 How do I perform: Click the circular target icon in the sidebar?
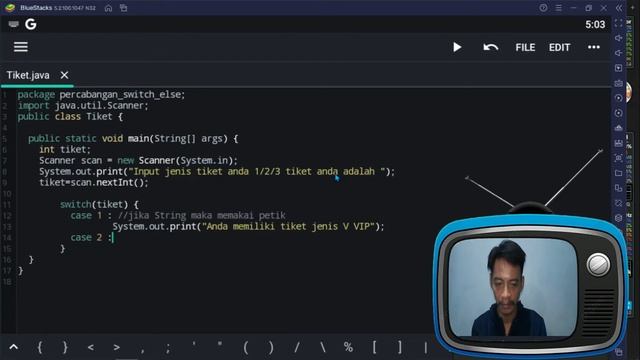click(618, 113)
